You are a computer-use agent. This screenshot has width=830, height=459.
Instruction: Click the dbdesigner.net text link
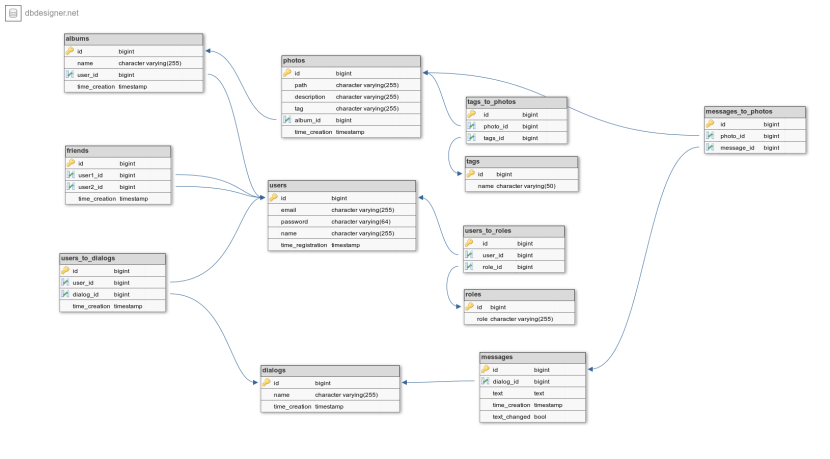tap(52, 13)
